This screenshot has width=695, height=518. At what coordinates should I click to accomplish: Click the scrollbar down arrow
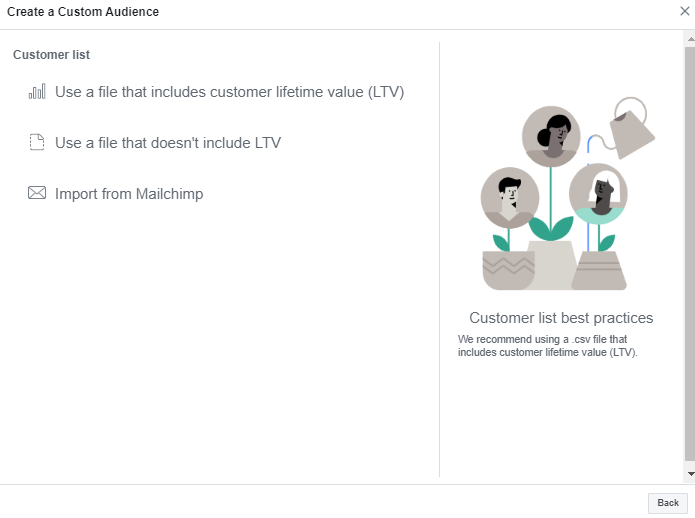point(689,473)
